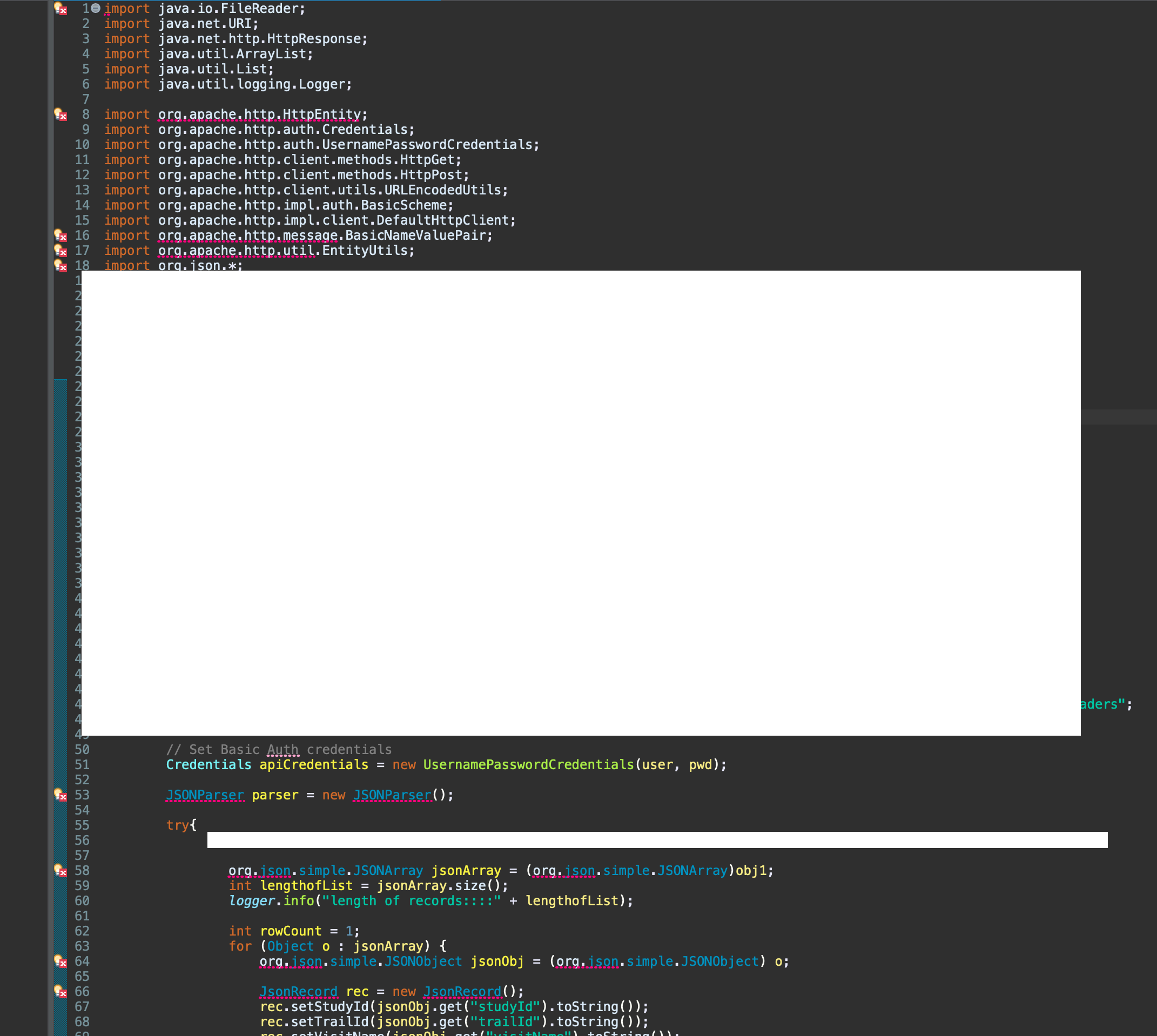Click 'logger' in the logger.info call

252,900
